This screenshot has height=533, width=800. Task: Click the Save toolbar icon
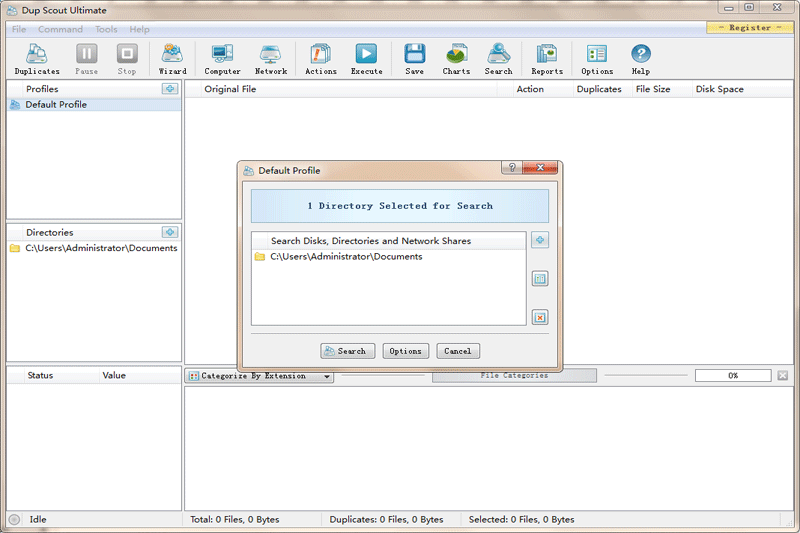[414, 59]
